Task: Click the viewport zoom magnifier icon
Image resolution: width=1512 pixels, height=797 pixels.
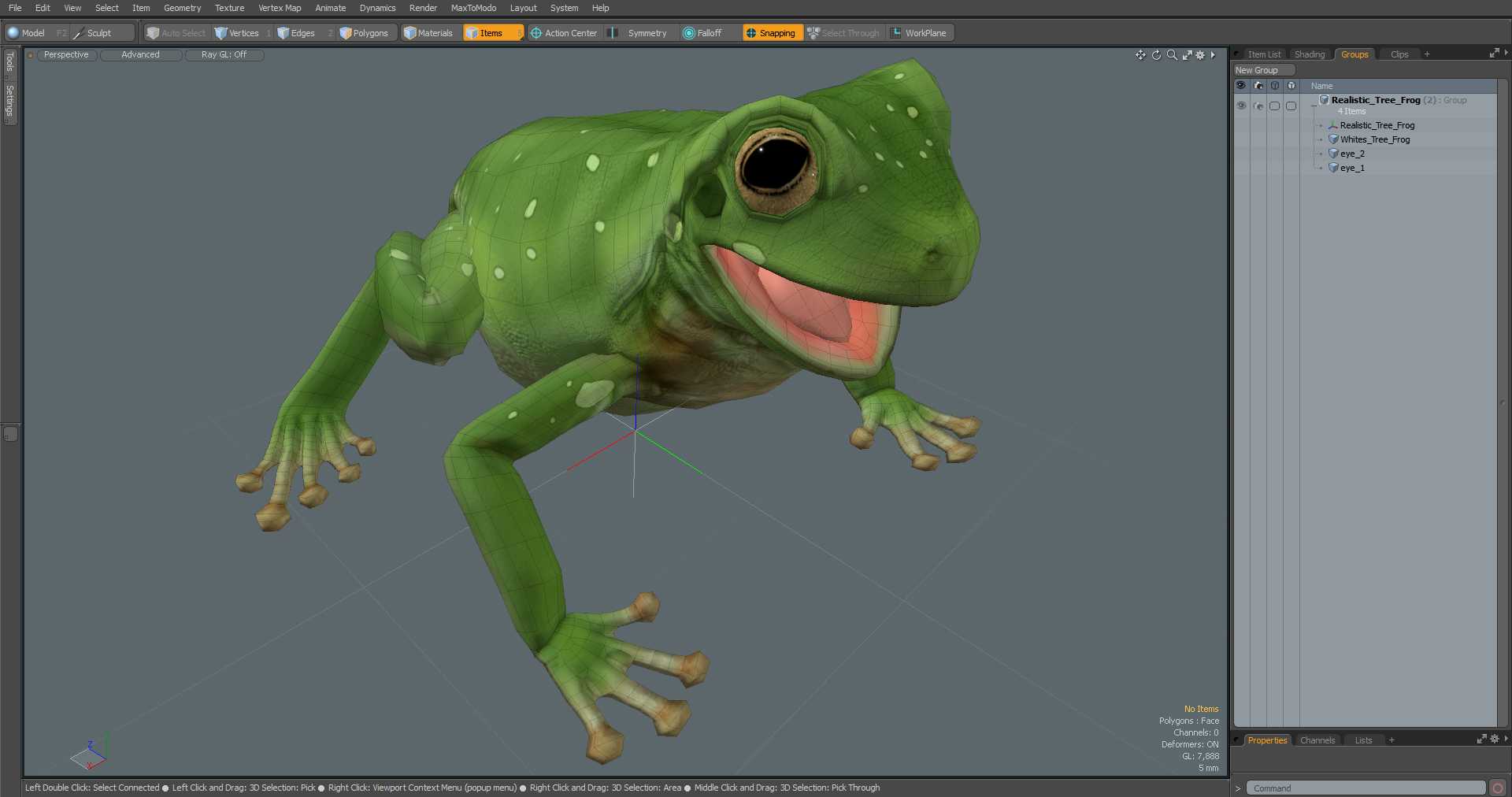Action: click(1172, 55)
